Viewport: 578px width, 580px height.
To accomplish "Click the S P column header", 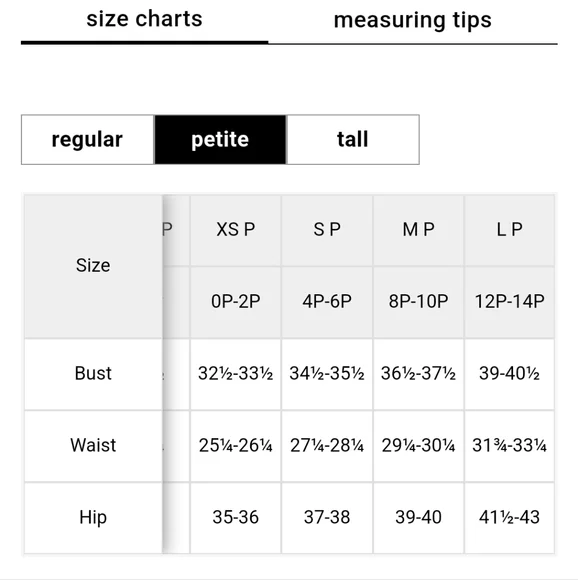I will coord(327,230).
